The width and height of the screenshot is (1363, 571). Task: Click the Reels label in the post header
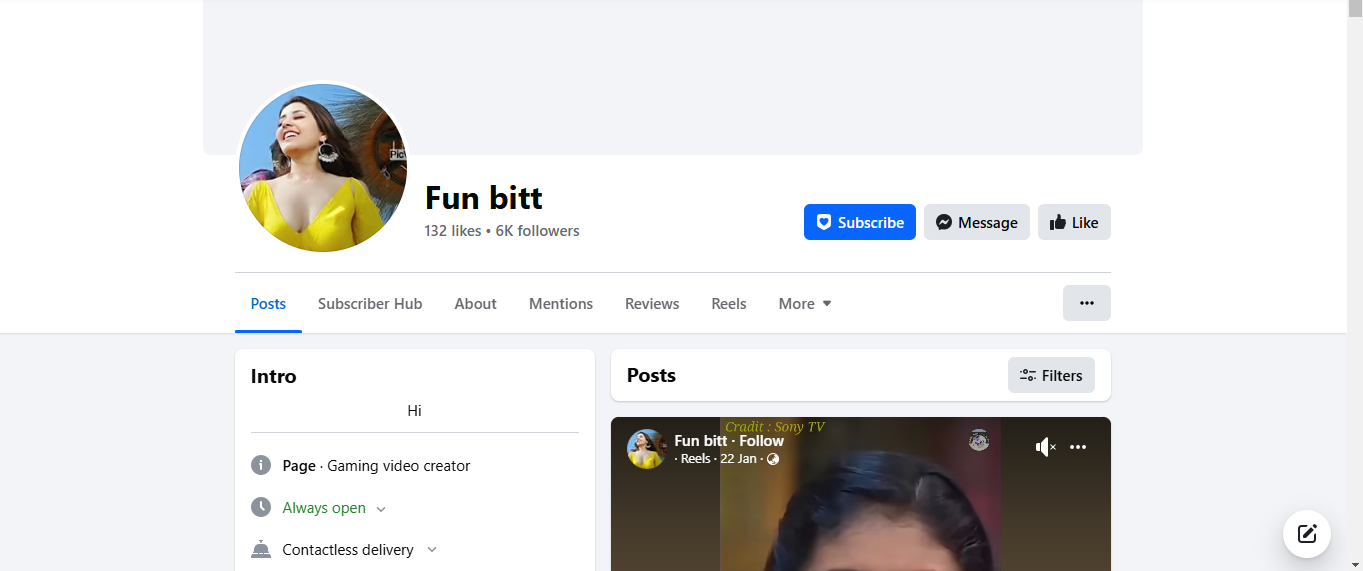click(695, 459)
